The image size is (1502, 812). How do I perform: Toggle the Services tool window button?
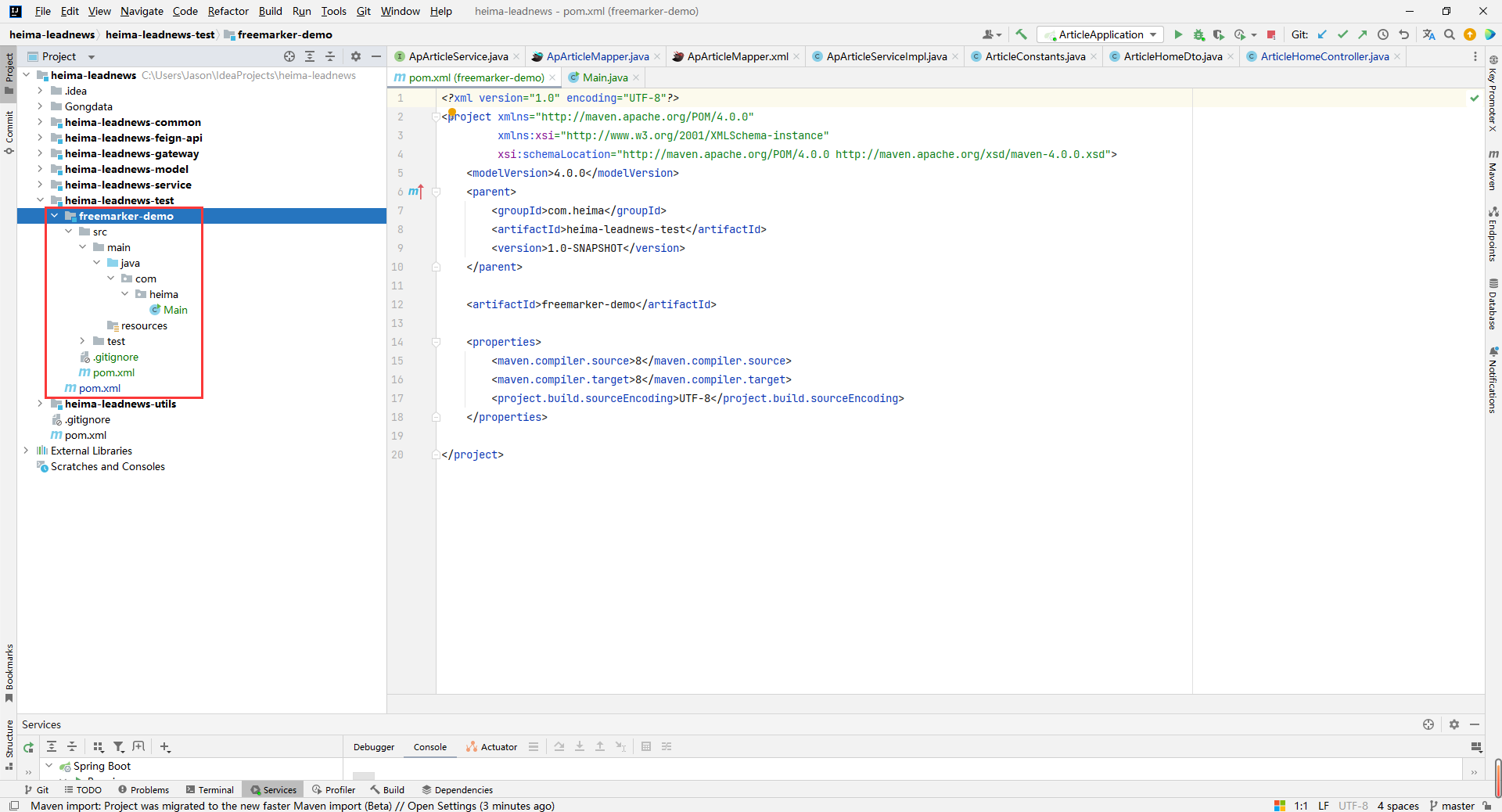pos(274,790)
